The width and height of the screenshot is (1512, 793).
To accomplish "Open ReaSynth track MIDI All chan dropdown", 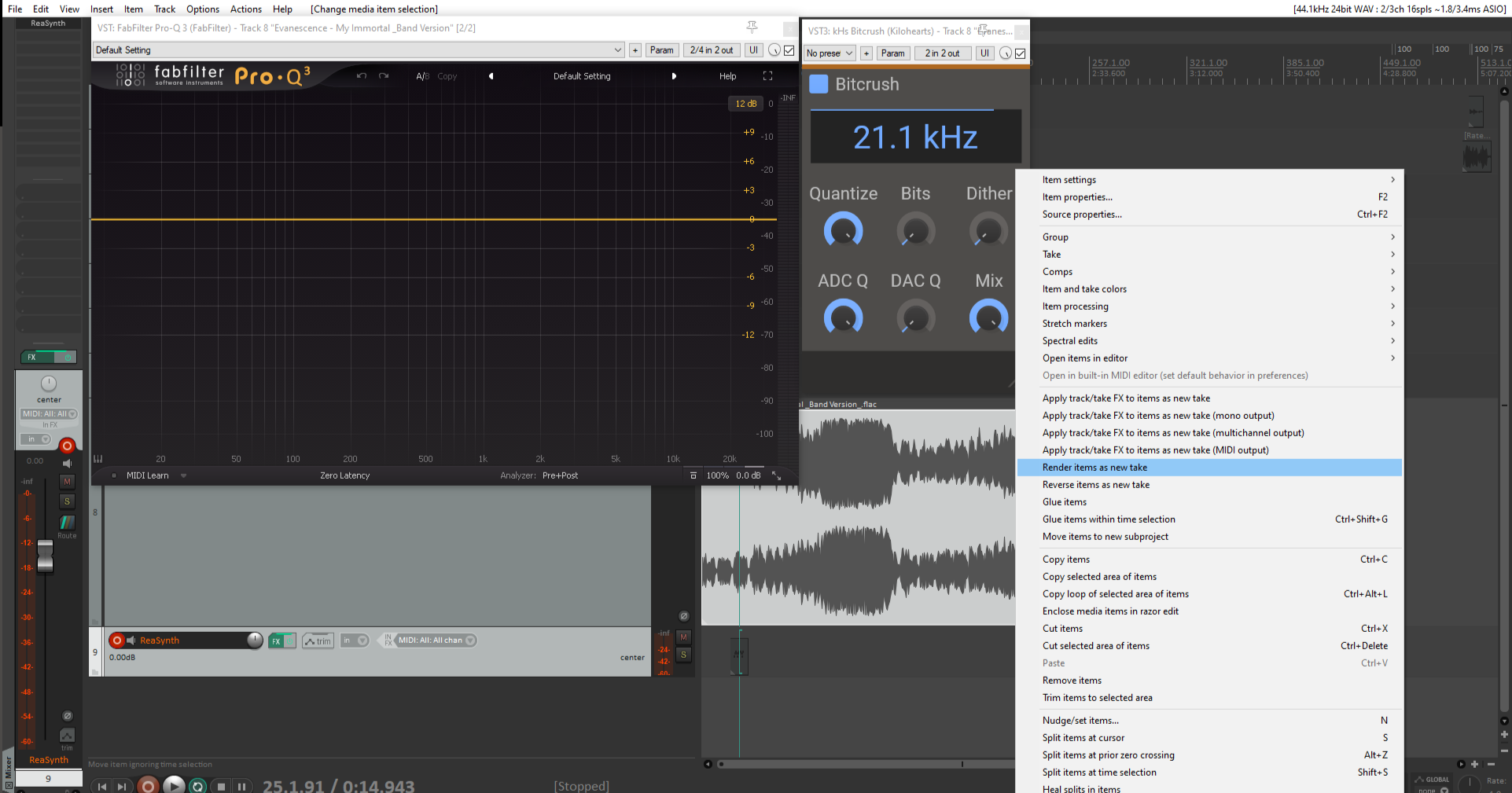I will click(436, 641).
